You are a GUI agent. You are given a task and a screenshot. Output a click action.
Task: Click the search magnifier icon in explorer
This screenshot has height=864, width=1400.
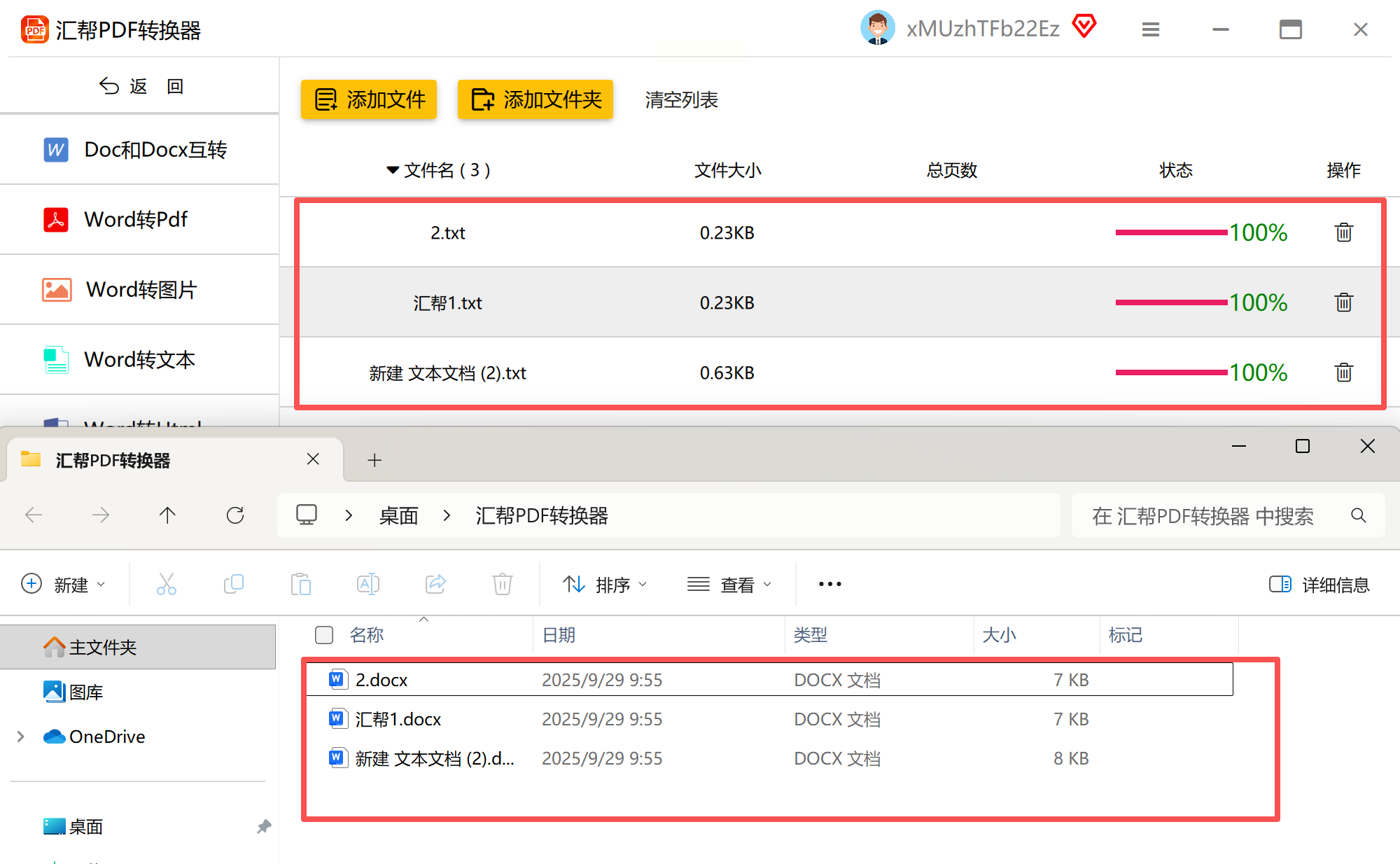pos(1358,516)
